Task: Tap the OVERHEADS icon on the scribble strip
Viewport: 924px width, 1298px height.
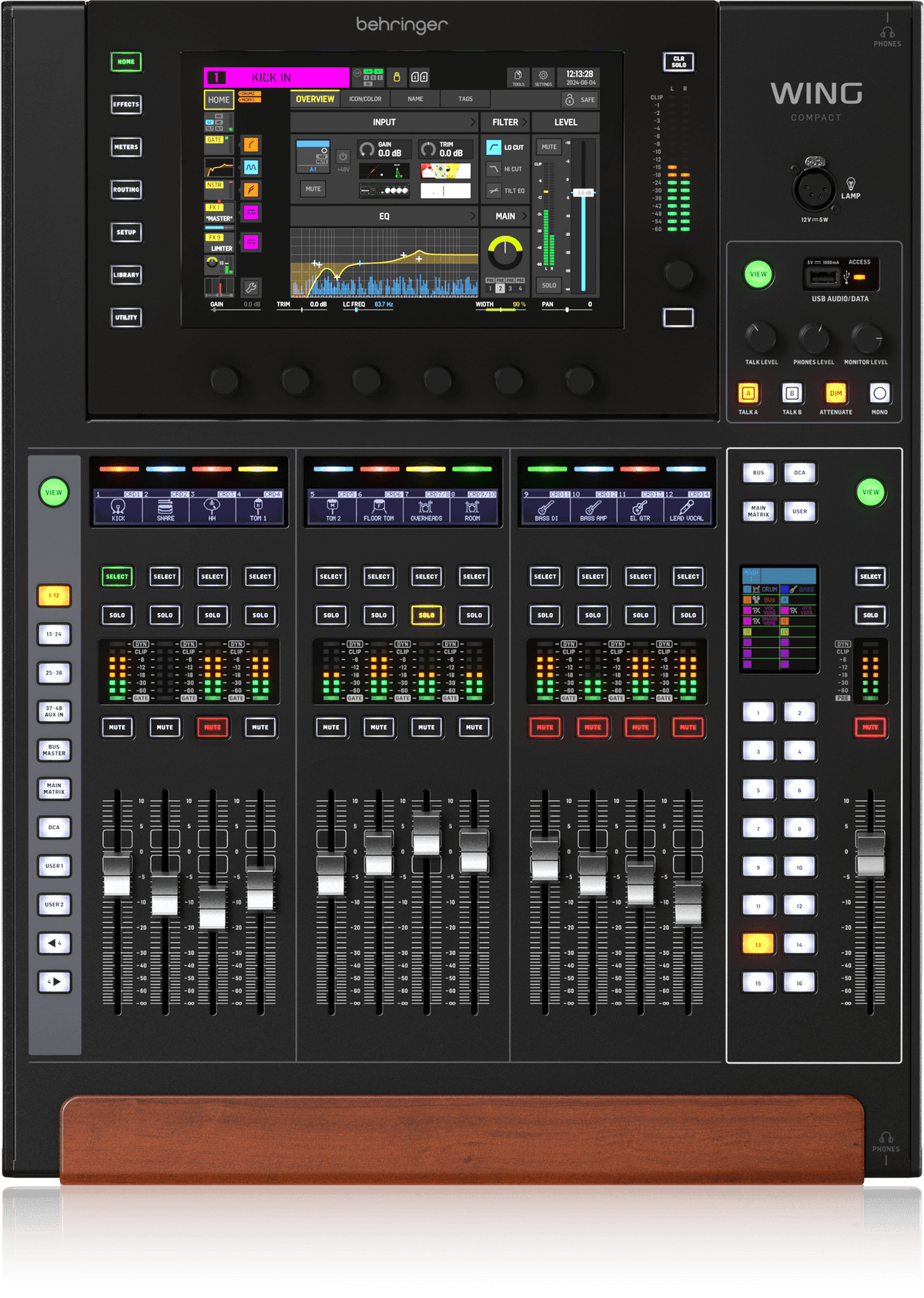Action: tap(425, 506)
